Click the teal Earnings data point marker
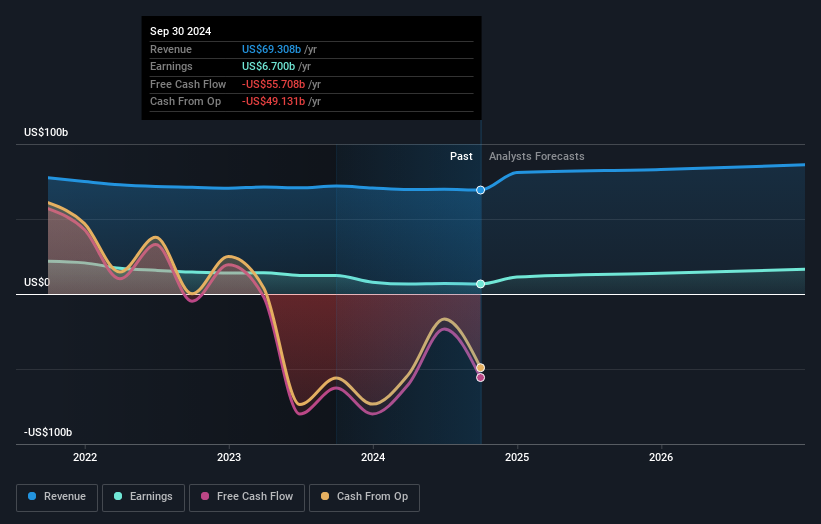This screenshot has width=821, height=524. coord(480,284)
